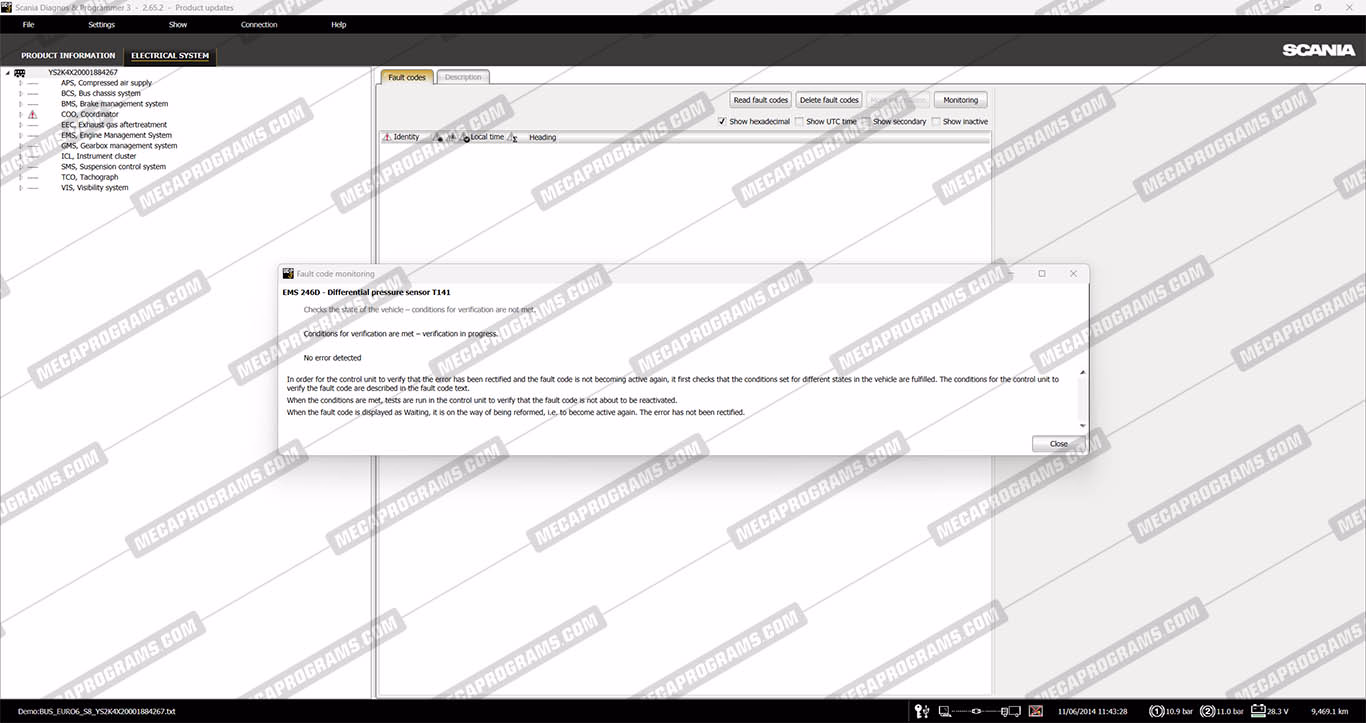Click 'No error detected' status line
This screenshot has width=1366, height=723.
(x=332, y=358)
